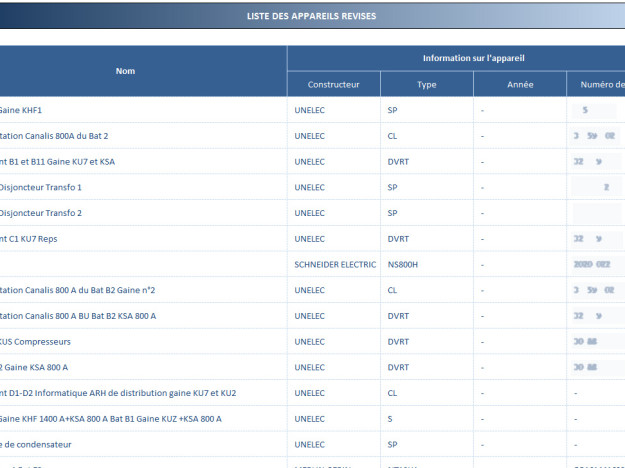
Task: Open the BU Bat B2 KSA 800 A entry
Action: [78, 316]
